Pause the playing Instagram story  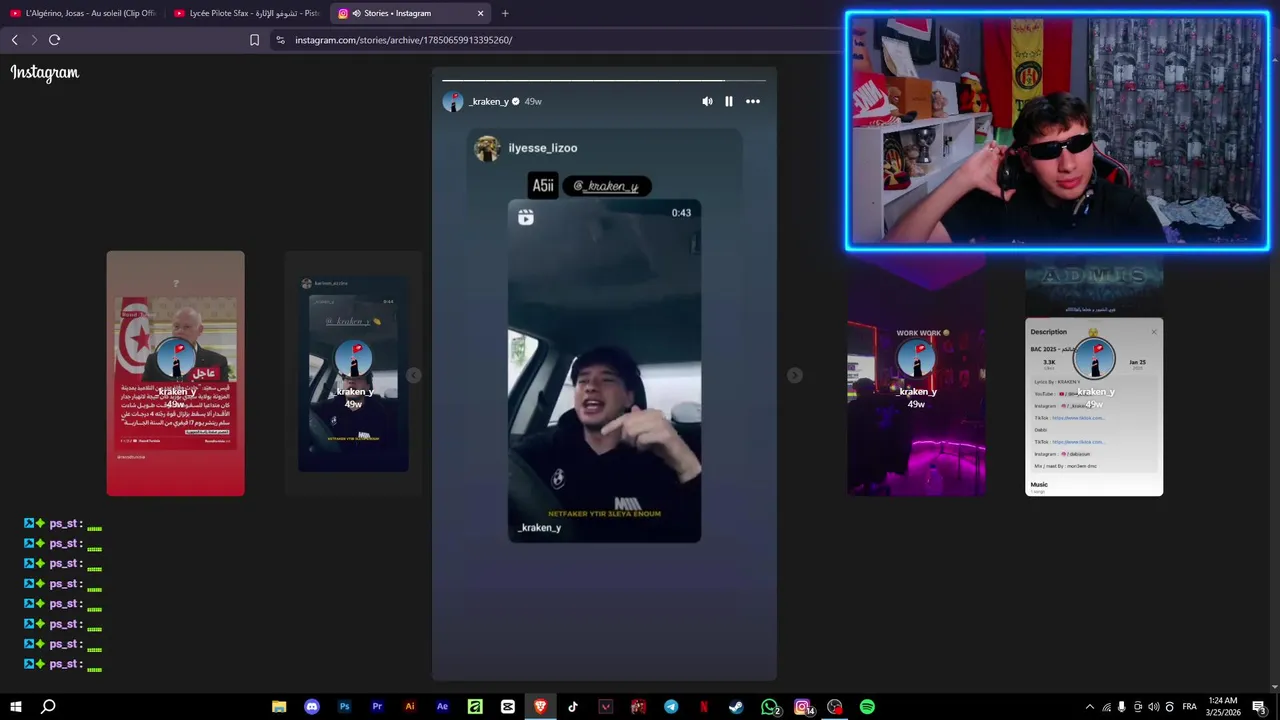click(729, 101)
